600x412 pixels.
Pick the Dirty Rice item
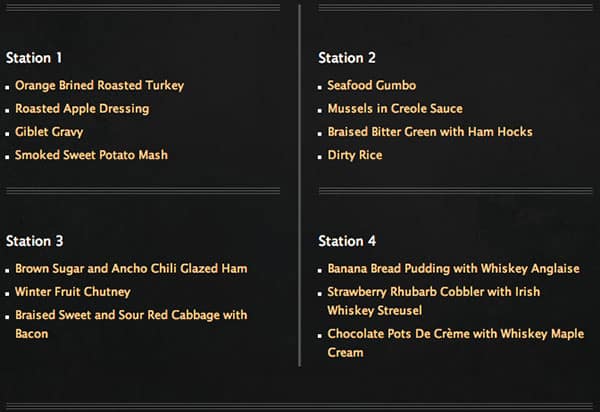pos(355,155)
